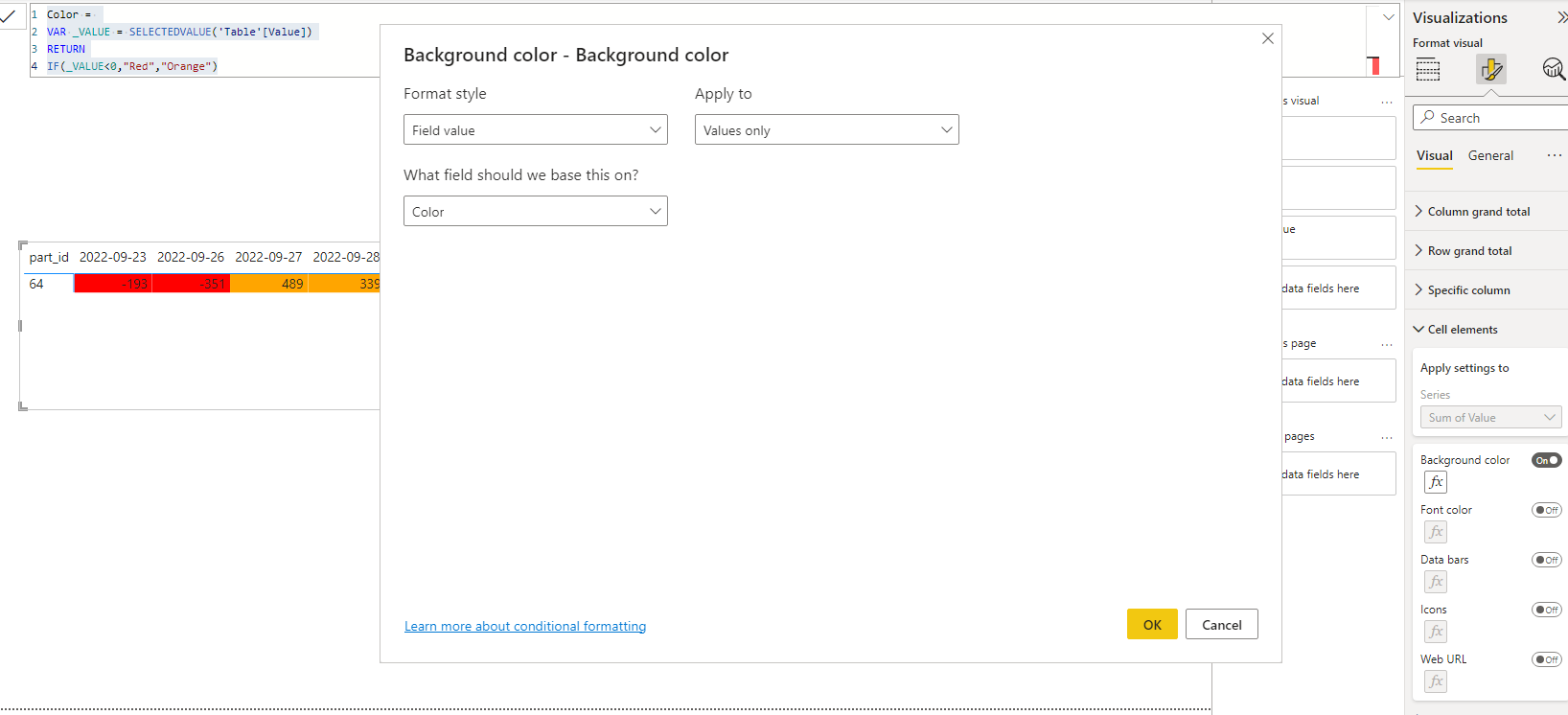The width and height of the screenshot is (1568, 715).
Task: Open the Apply to dropdown
Action: pyautogui.click(x=827, y=130)
